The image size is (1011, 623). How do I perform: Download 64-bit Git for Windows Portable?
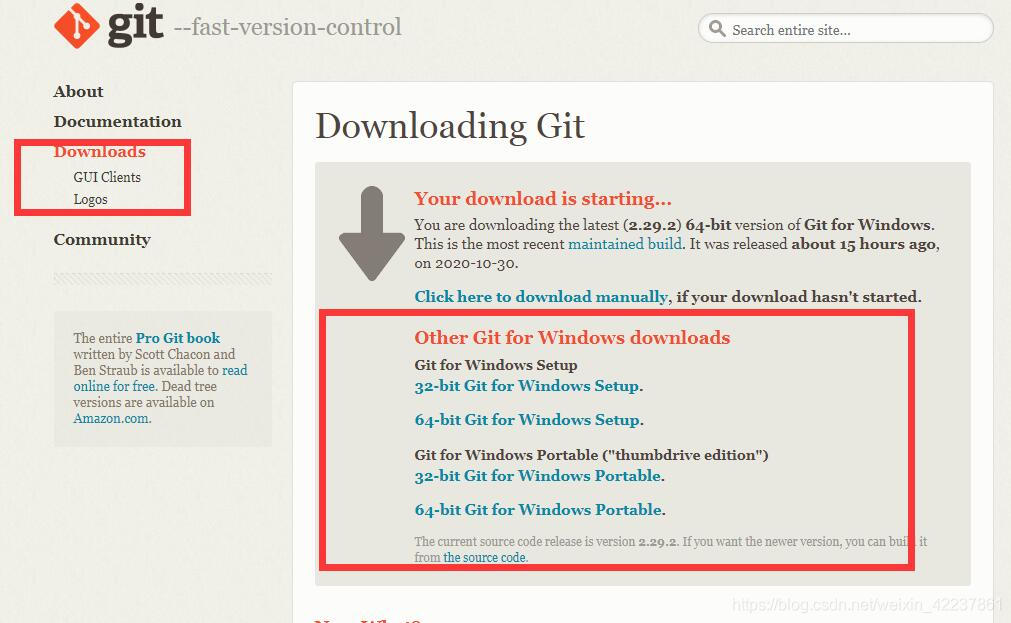coord(540,509)
